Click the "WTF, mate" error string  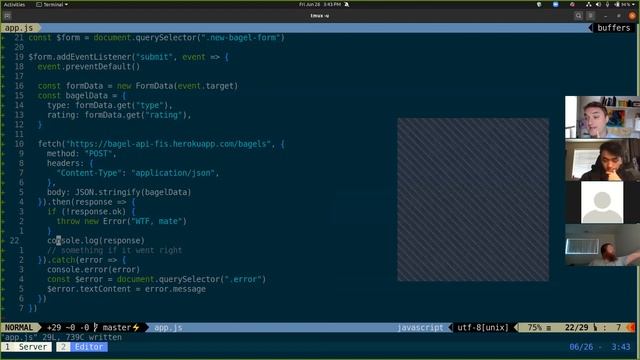pyautogui.click(x=159, y=221)
